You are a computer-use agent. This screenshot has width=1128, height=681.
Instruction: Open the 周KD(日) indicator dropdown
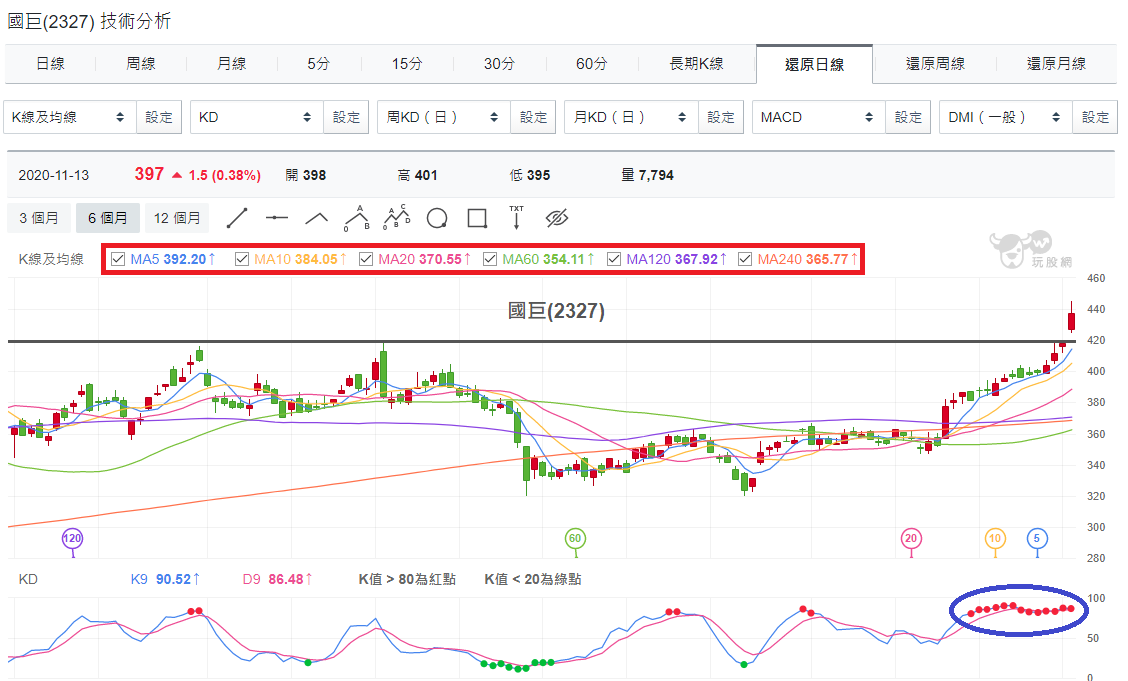444,117
